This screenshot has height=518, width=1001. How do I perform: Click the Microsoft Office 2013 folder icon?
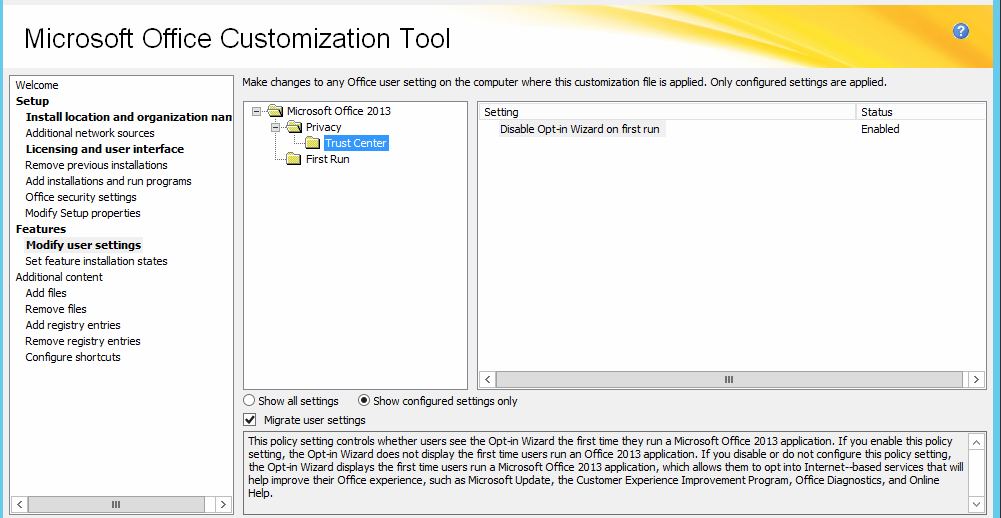275,111
